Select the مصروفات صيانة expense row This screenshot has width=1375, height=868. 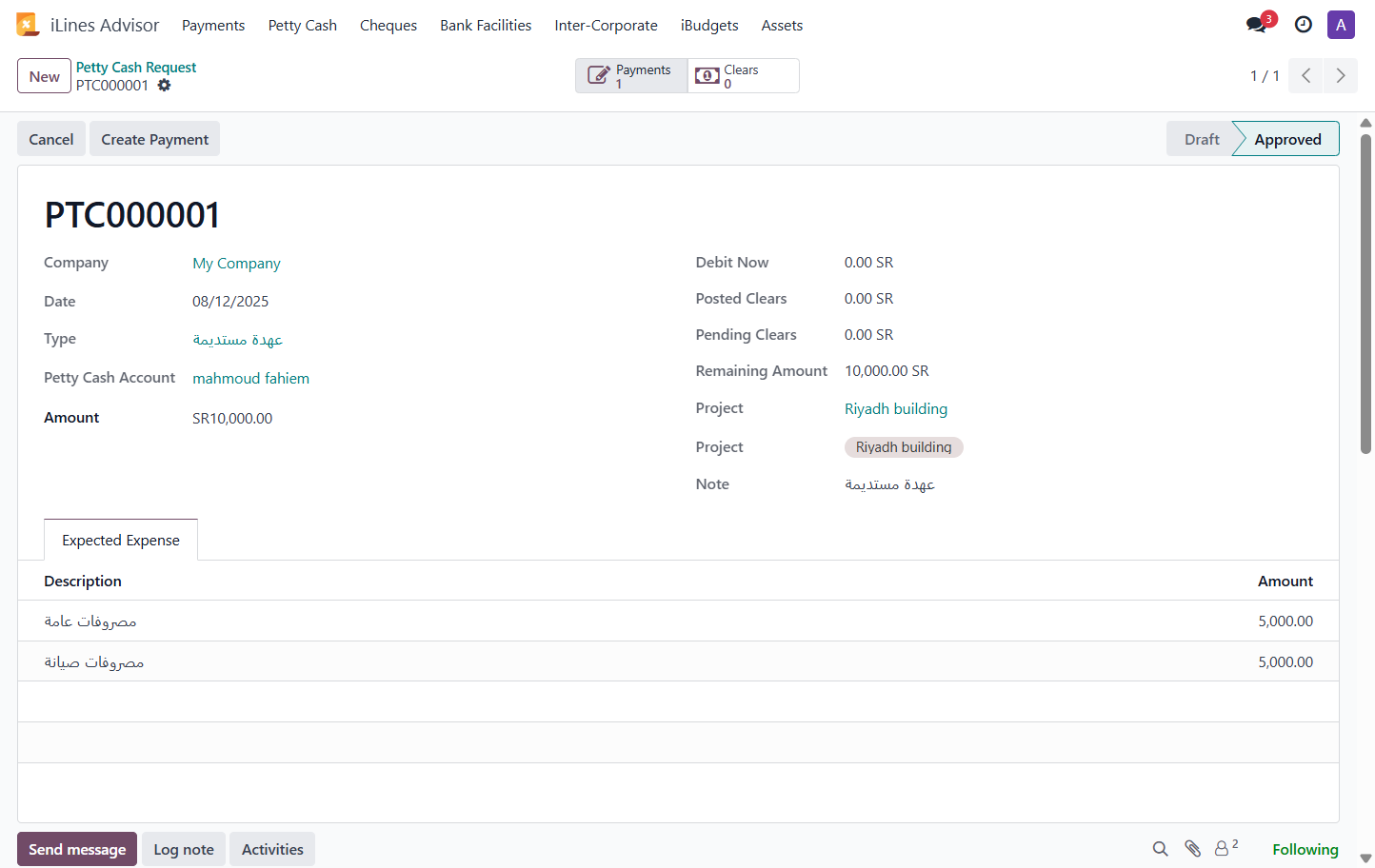[x=678, y=662]
